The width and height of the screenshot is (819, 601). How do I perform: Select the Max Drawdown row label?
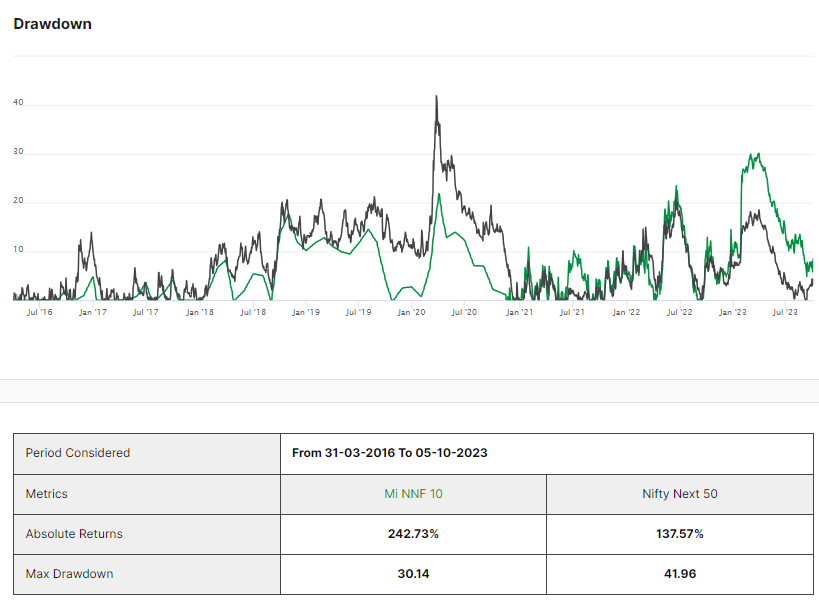point(69,574)
